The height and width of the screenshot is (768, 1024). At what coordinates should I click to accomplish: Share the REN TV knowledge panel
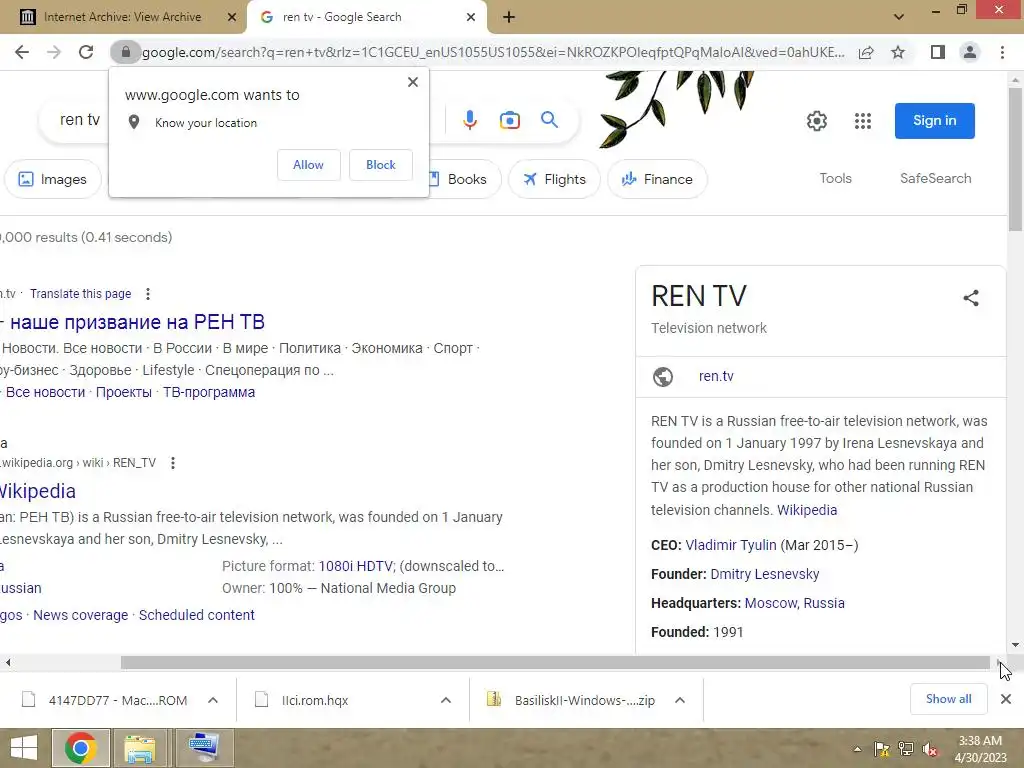pos(971,298)
